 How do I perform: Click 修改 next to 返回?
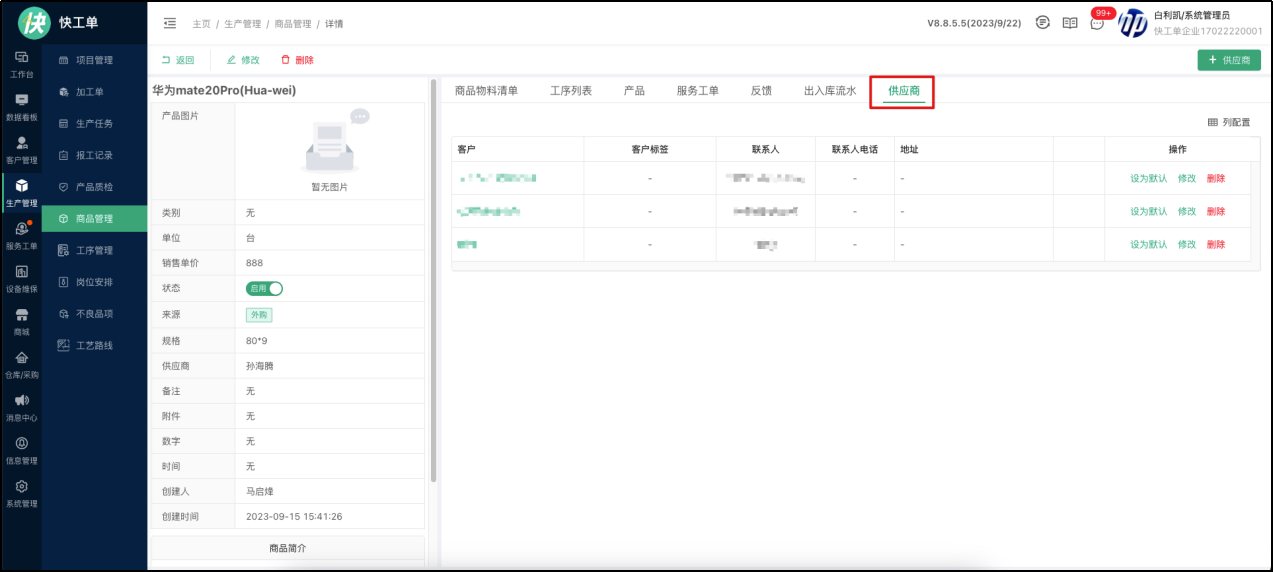click(x=243, y=60)
